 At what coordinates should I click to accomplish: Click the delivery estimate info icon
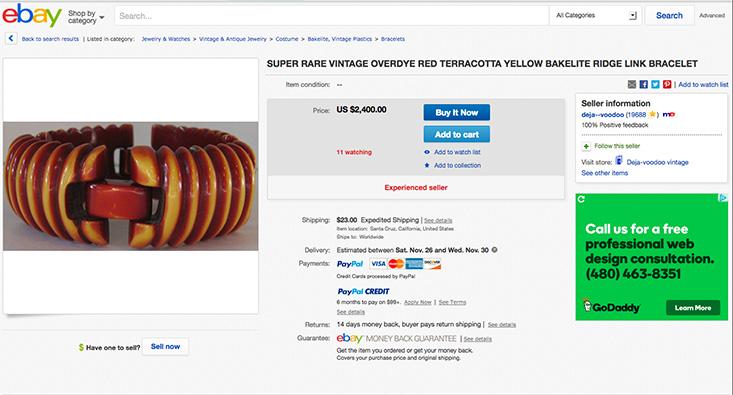pyautogui.click(x=495, y=250)
